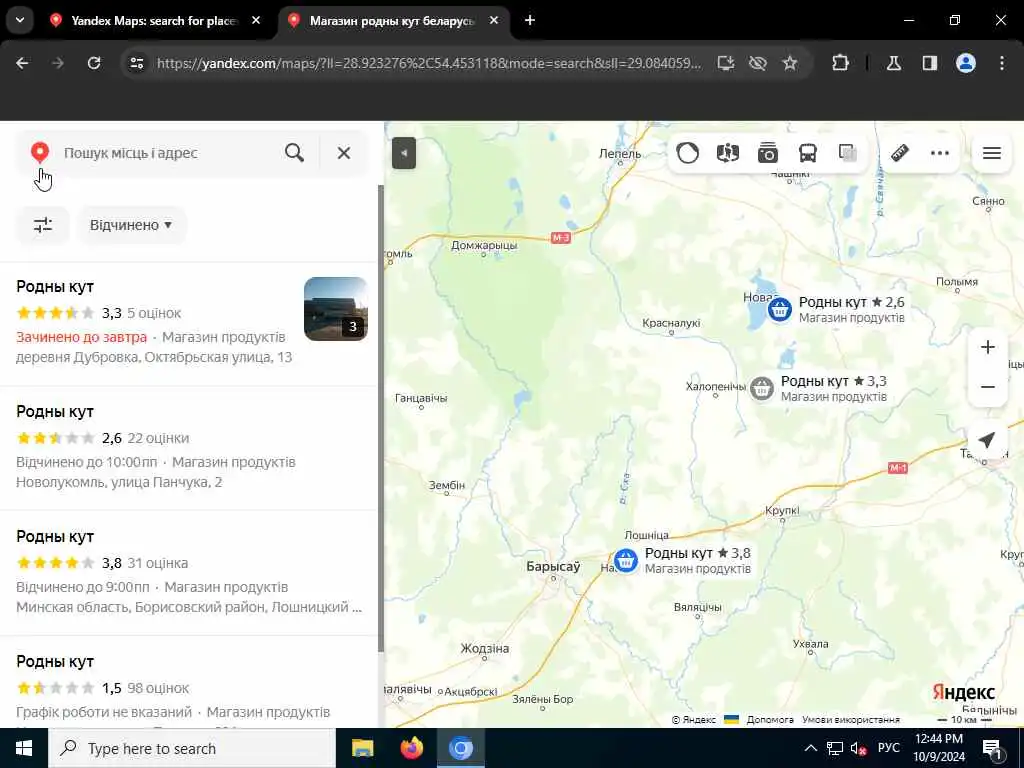The width and height of the screenshot is (1024, 768).
Task: Close the Yandex Maps search tab
Action: [x=256, y=20]
